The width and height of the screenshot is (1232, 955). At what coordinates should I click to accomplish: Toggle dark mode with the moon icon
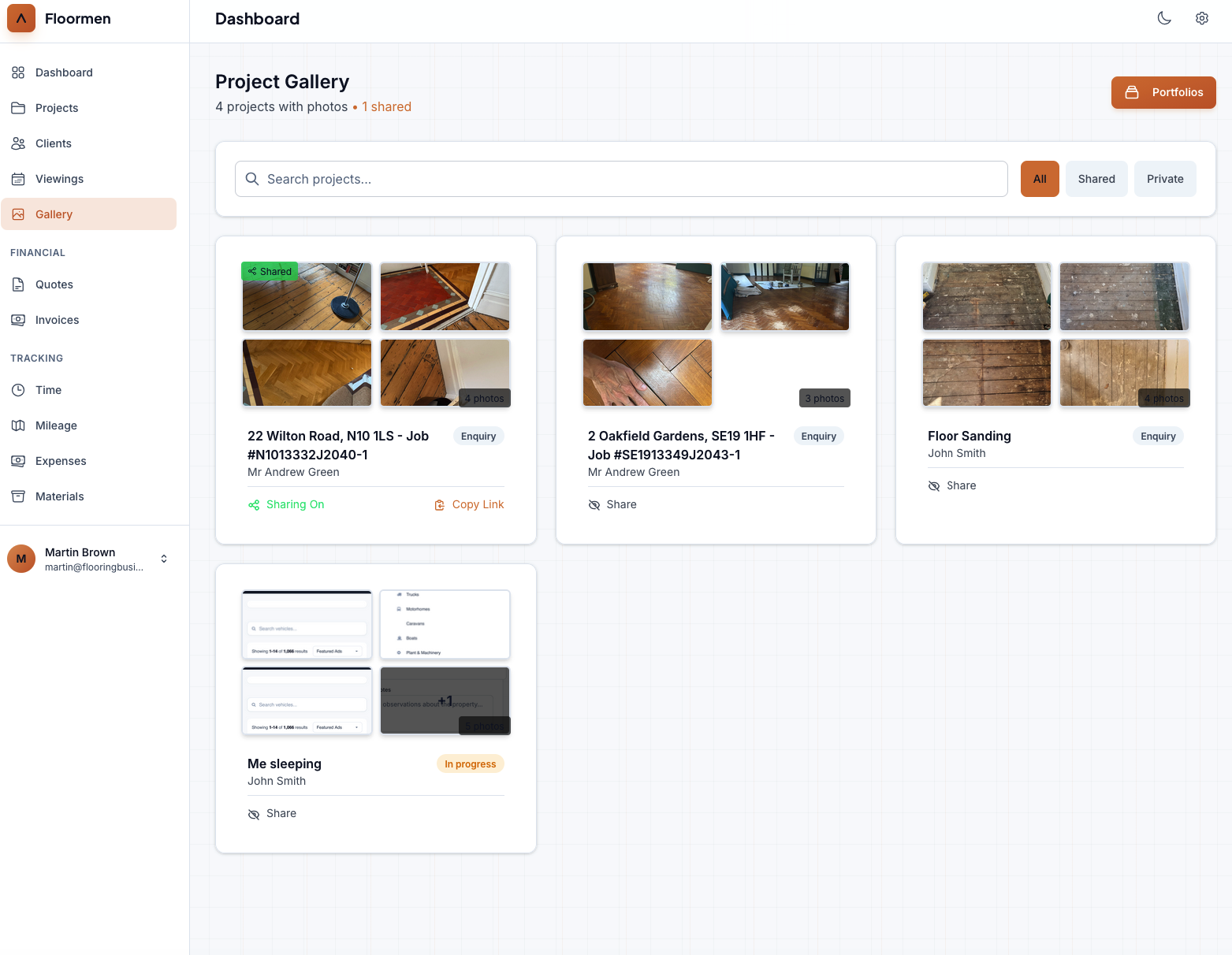pyautogui.click(x=1163, y=18)
